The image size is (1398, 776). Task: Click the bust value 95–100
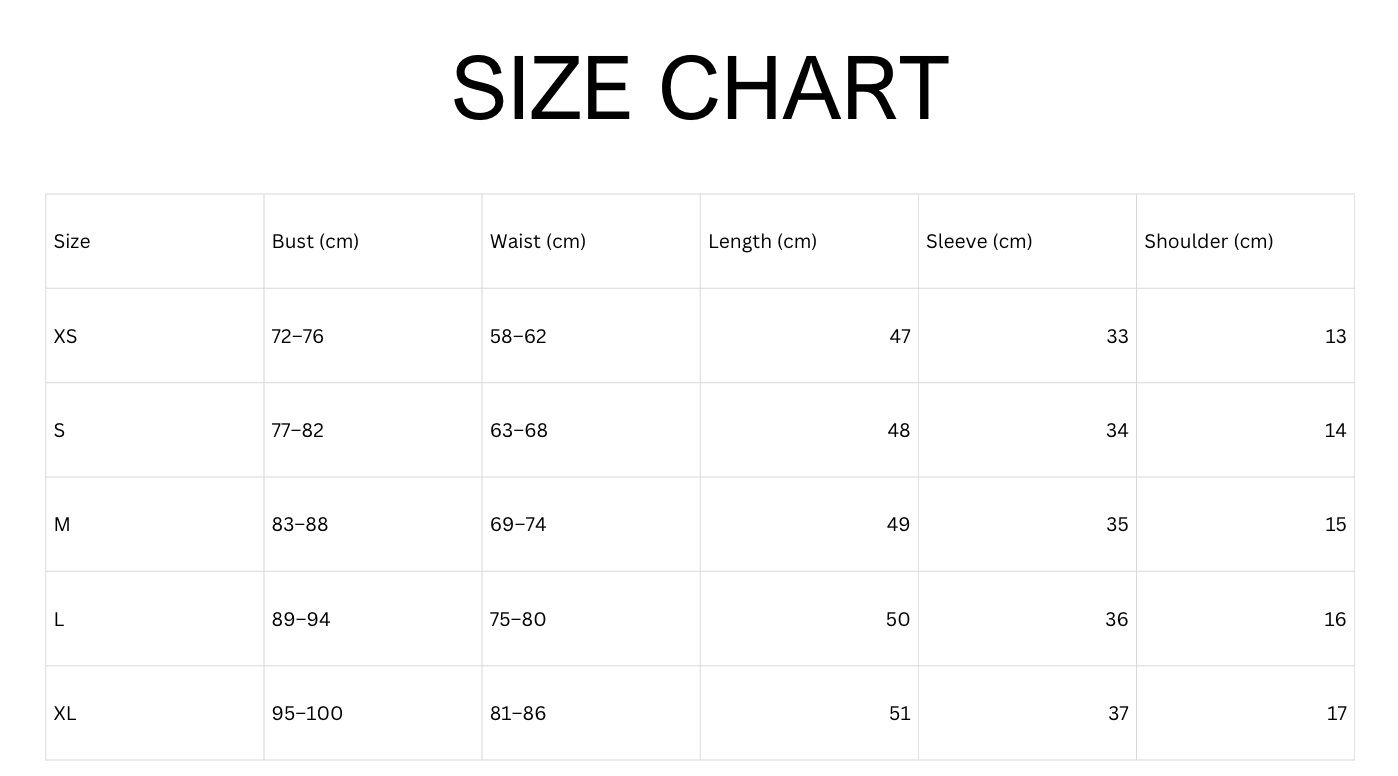[x=307, y=713]
